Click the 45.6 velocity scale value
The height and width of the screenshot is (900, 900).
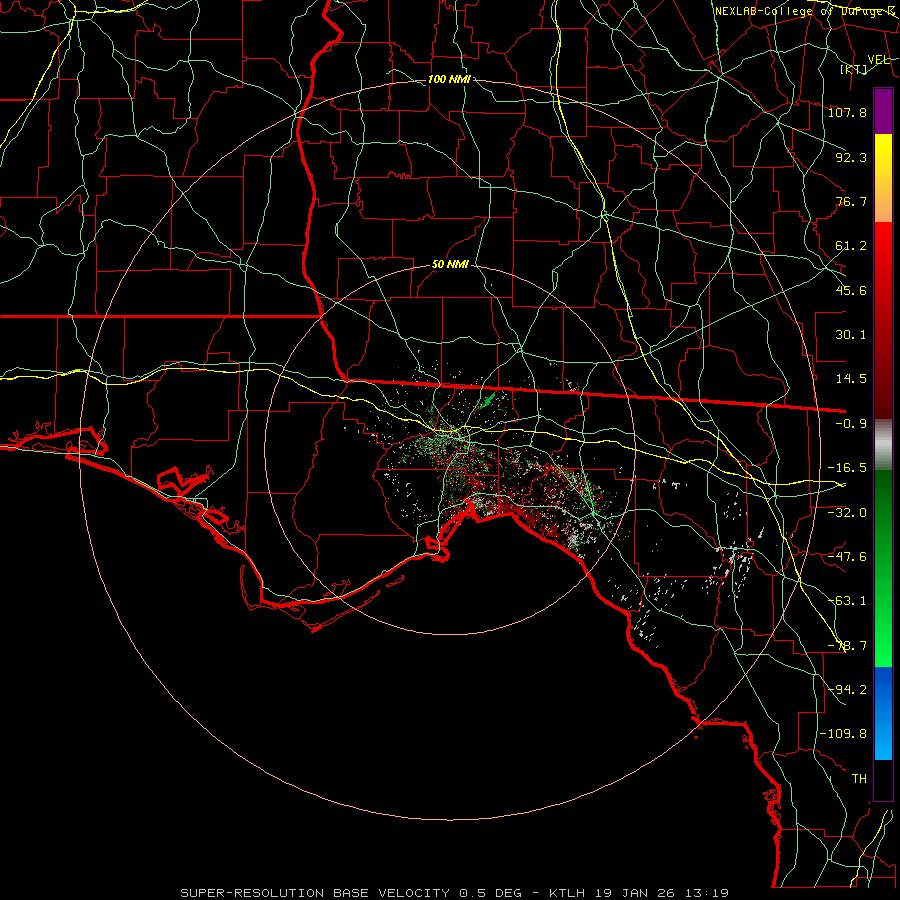click(851, 290)
